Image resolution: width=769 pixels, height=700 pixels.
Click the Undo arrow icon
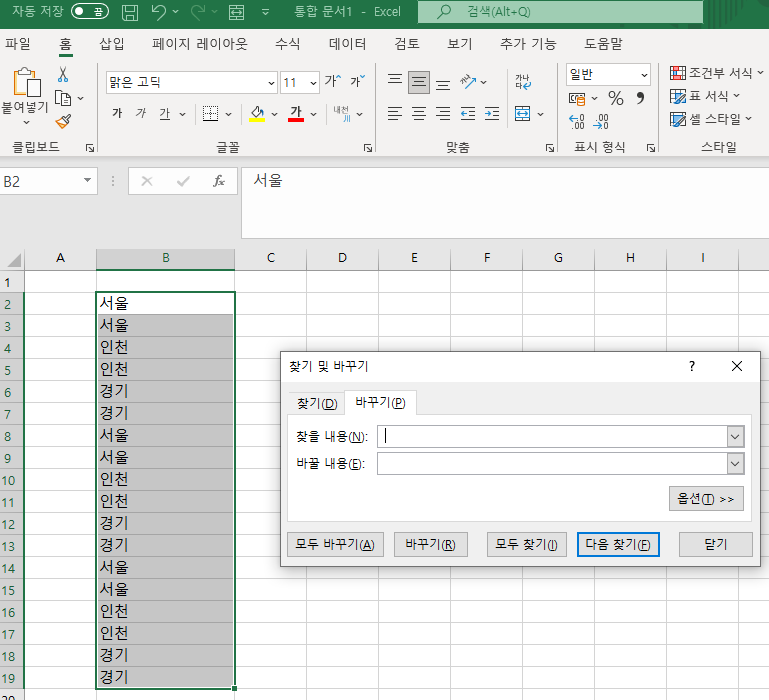coord(158,12)
